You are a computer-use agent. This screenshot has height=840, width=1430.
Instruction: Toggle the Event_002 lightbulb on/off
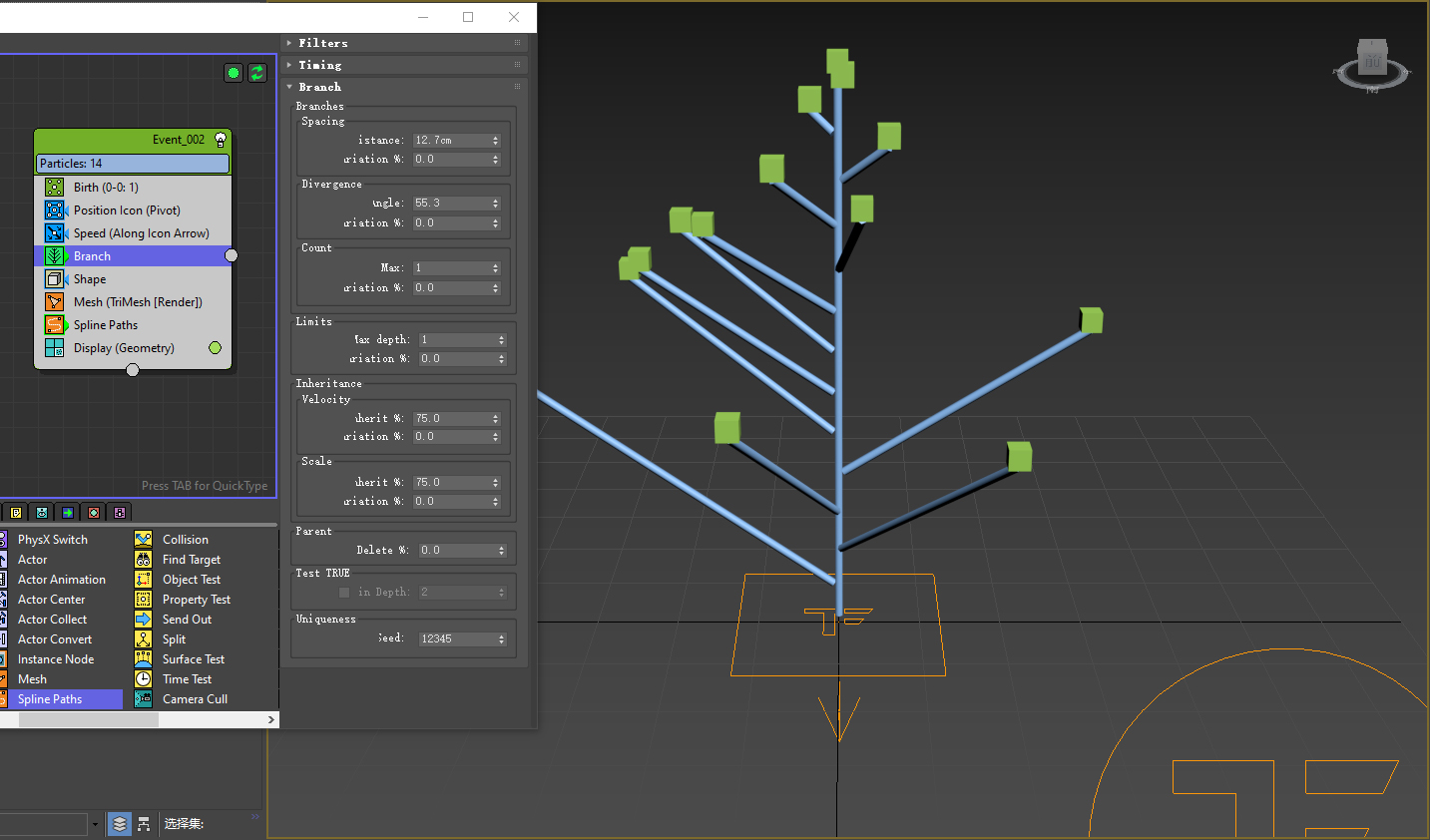221,140
